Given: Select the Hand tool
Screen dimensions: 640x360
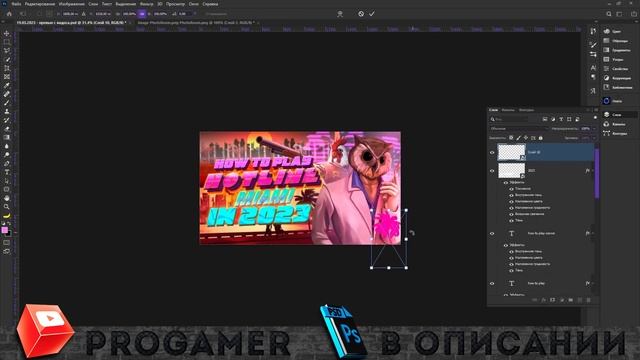Looking at the screenshot, I should 7,198.
